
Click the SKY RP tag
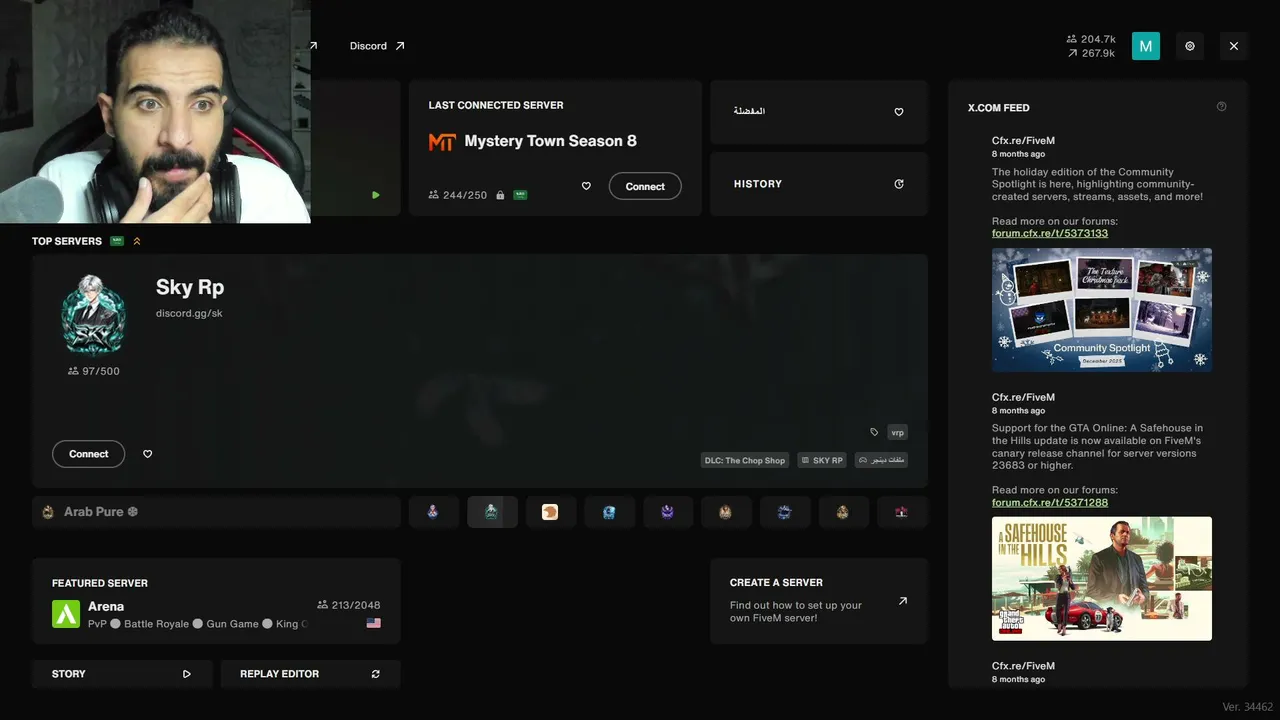click(x=822, y=460)
